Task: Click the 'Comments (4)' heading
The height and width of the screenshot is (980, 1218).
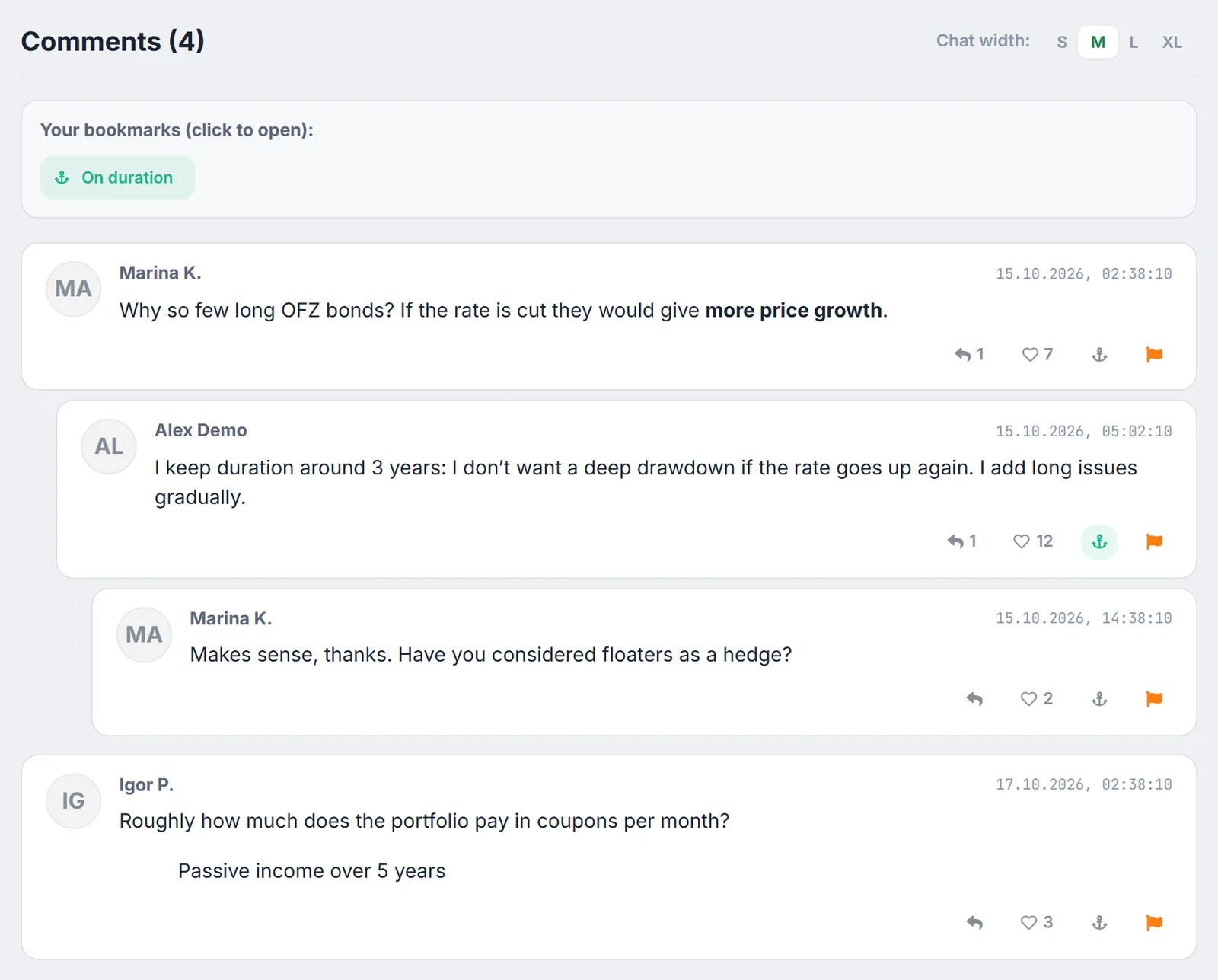Action: pyautogui.click(x=113, y=41)
